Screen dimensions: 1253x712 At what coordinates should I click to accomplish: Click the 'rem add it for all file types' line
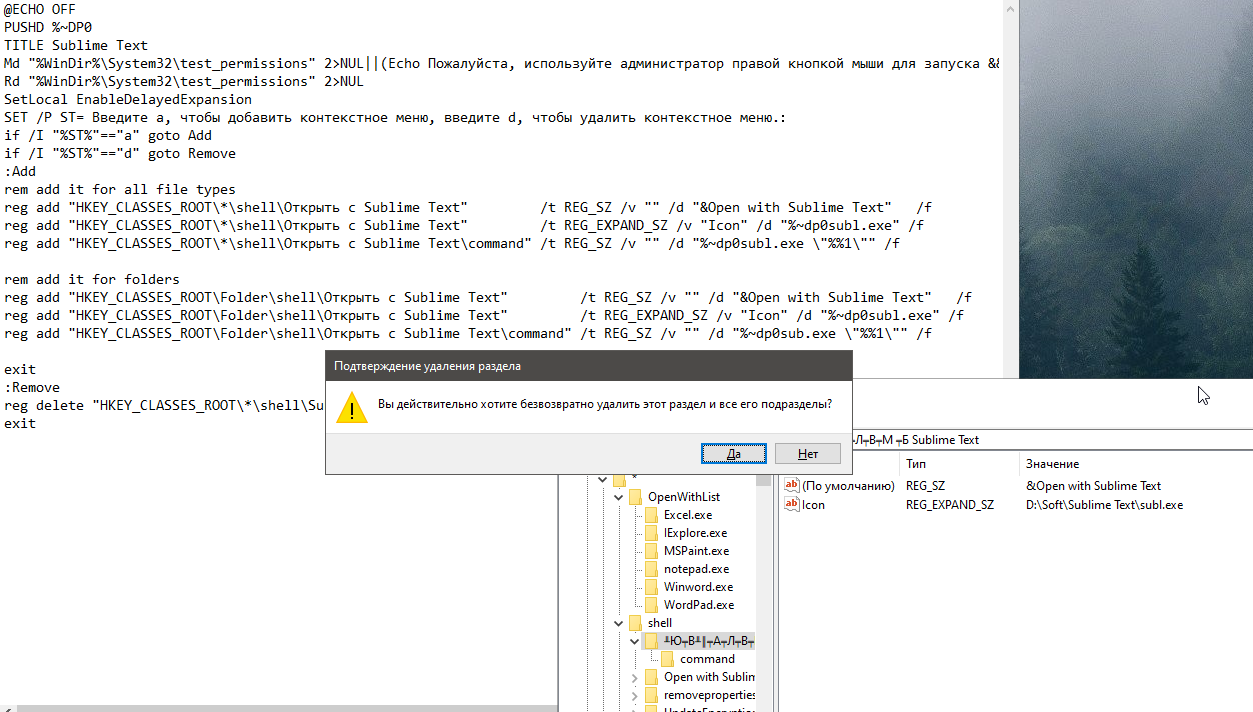pos(120,189)
